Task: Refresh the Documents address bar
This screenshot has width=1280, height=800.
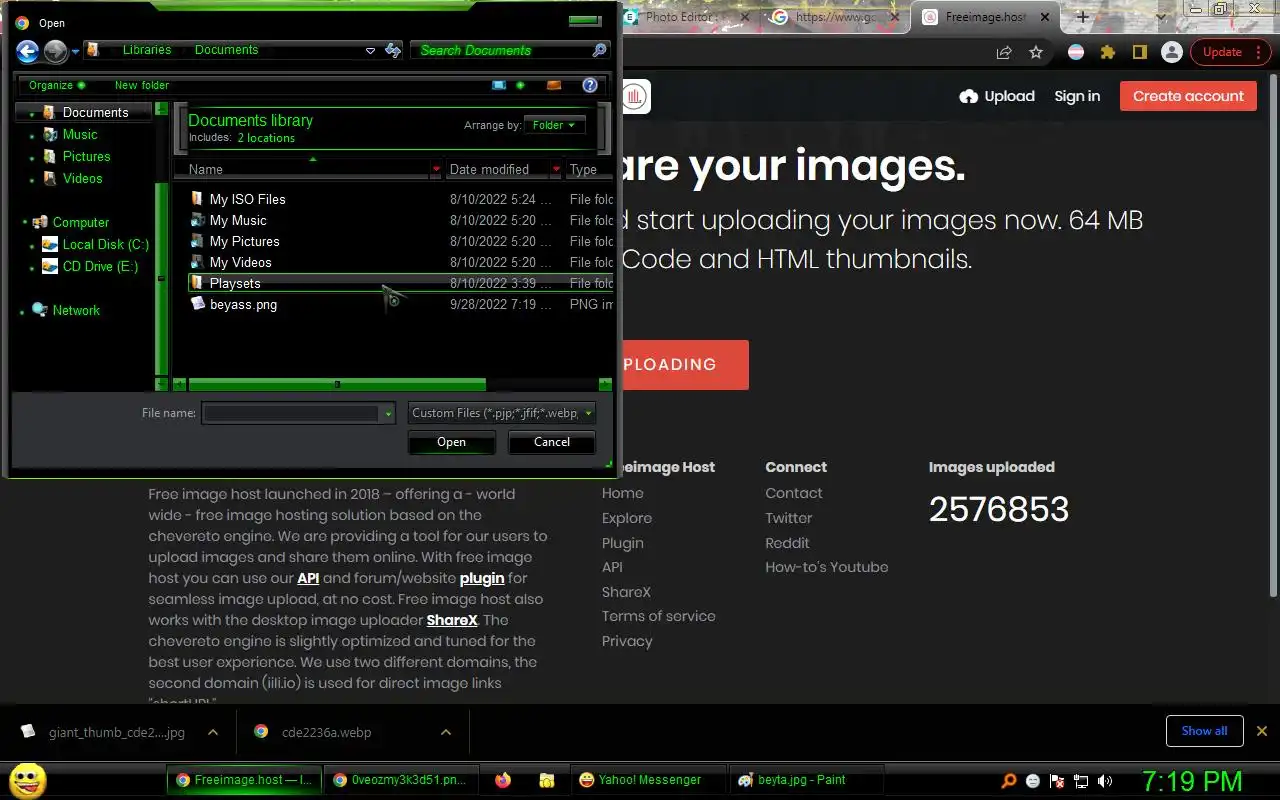Action: pos(393,50)
